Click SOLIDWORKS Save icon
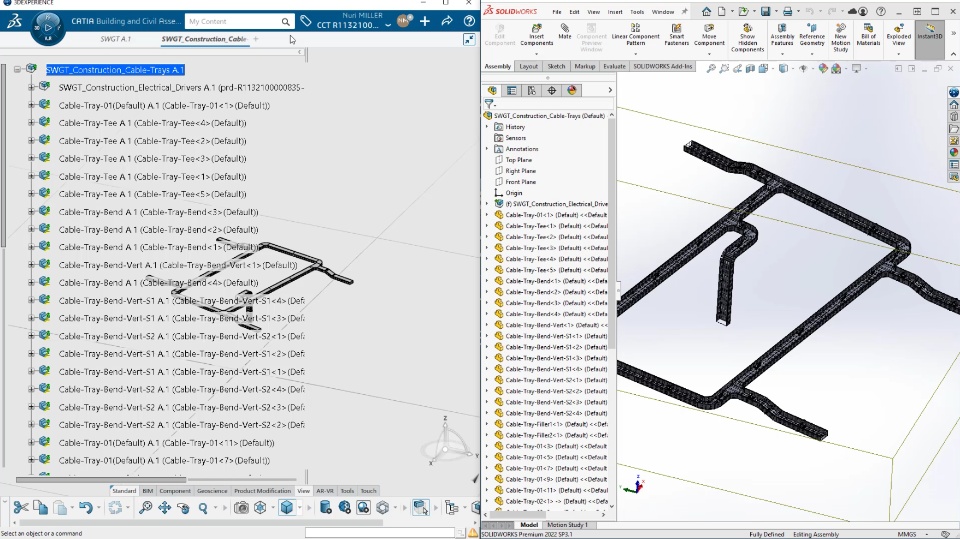Screen dimensions: 960x539 765,11
